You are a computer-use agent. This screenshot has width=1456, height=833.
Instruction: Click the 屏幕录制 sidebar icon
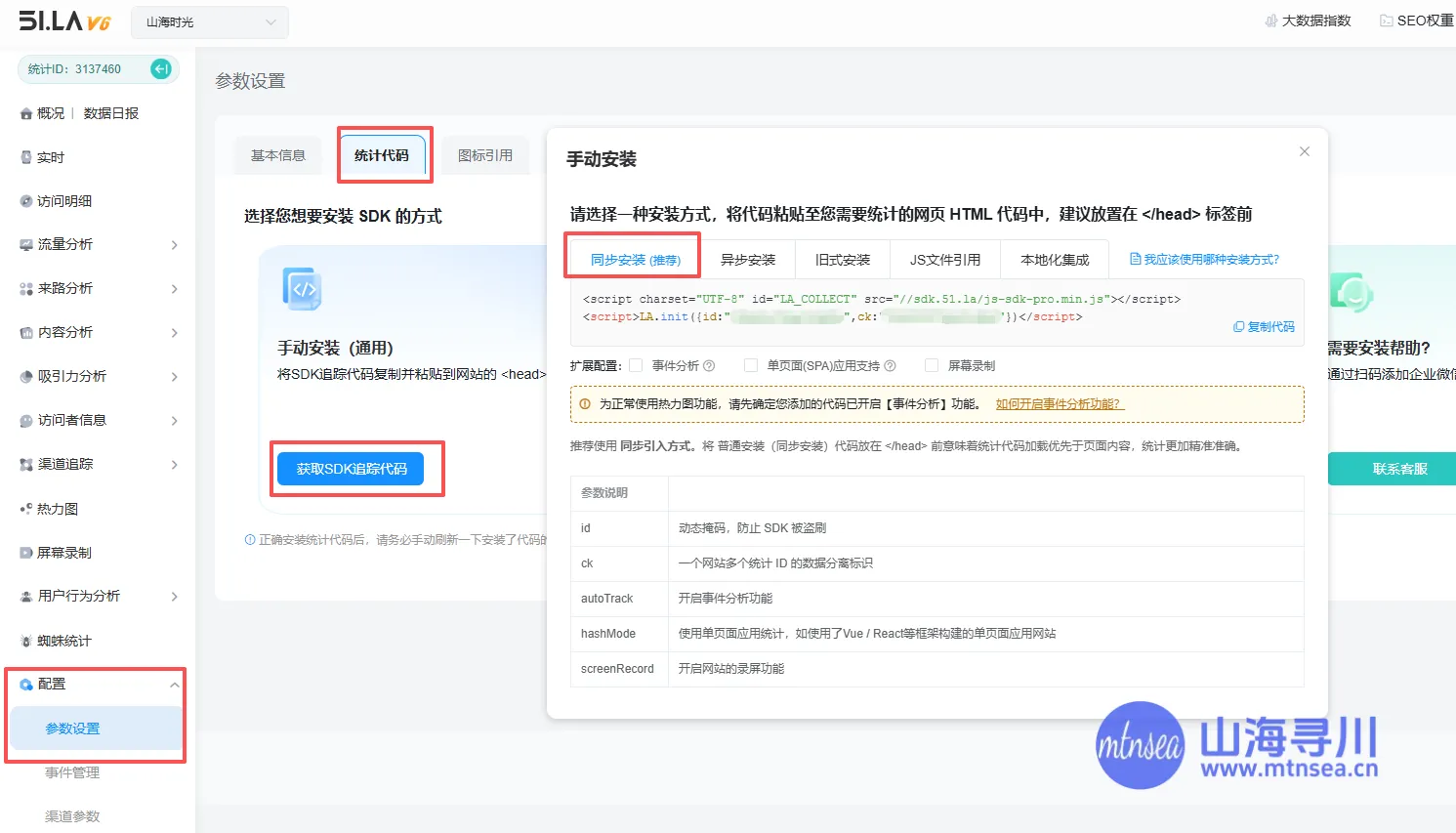point(26,553)
